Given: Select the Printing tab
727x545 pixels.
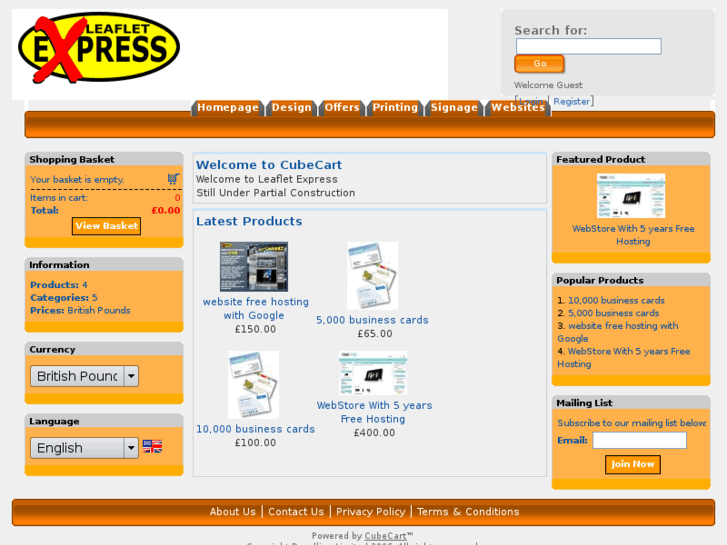Looking at the screenshot, I should pyautogui.click(x=395, y=108).
